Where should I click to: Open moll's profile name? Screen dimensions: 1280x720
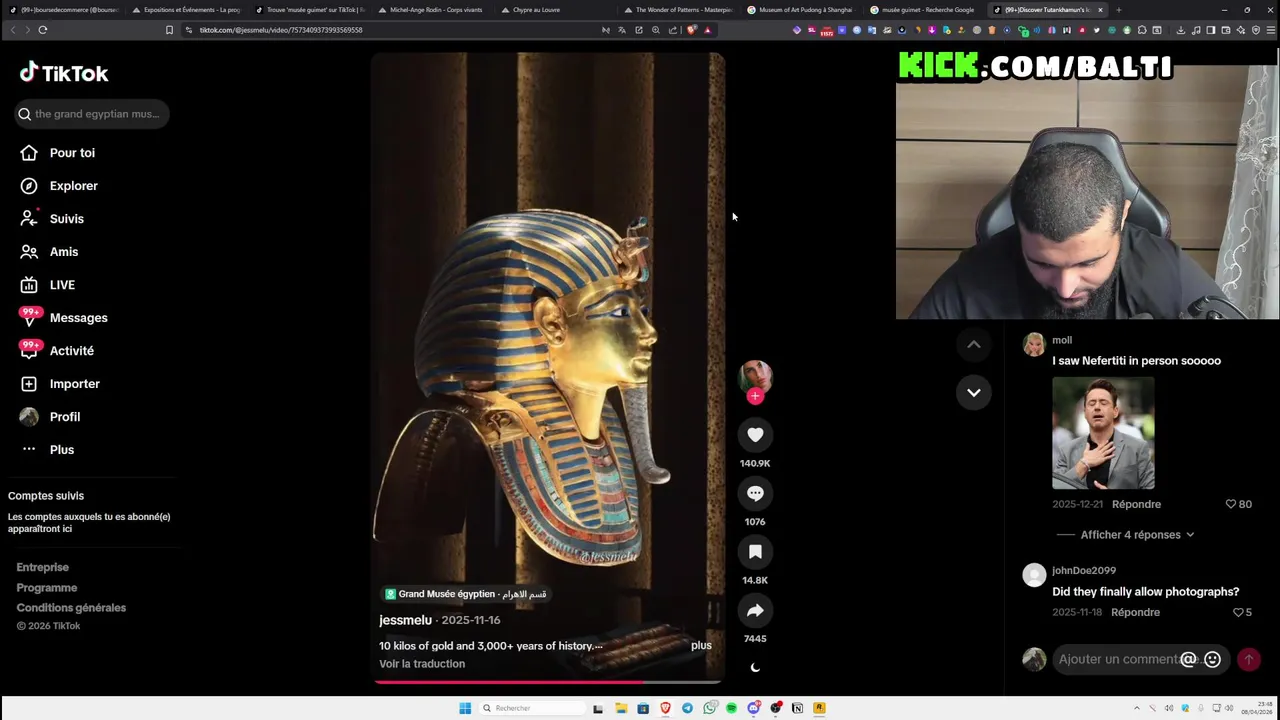pyautogui.click(x=1062, y=340)
